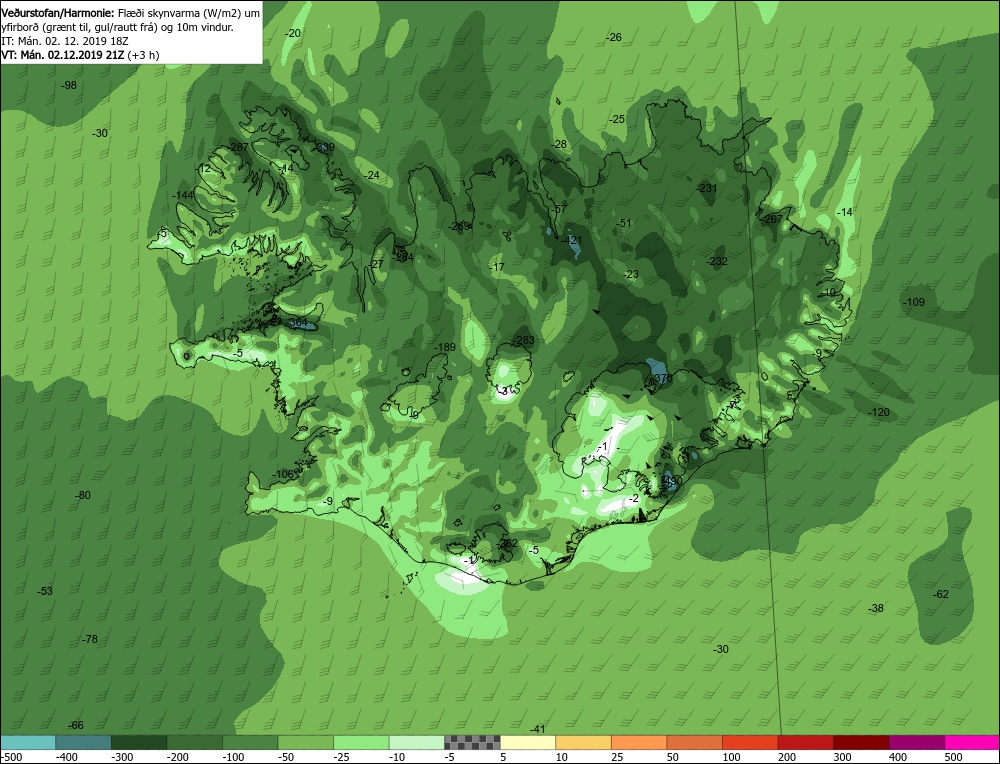Click the pale yellow legend swatch
The height and width of the screenshot is (764, 1000).
[528, 742]
